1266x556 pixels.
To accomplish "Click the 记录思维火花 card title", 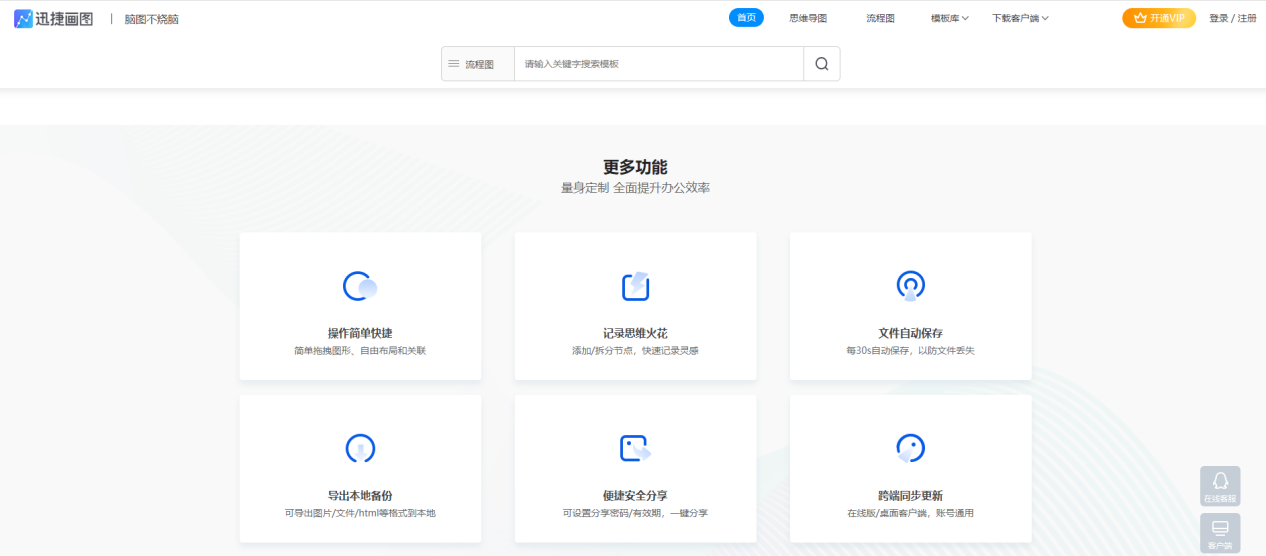I will point(635,333).
